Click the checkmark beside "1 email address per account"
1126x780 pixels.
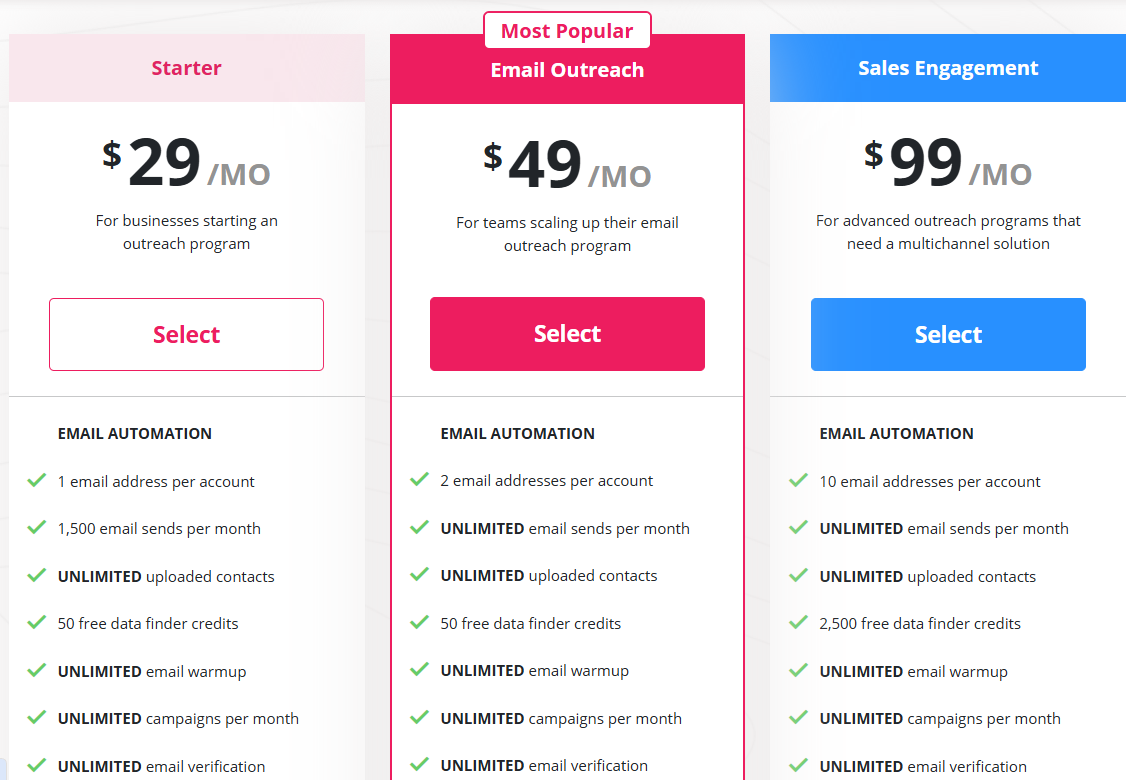coord(36,480)
